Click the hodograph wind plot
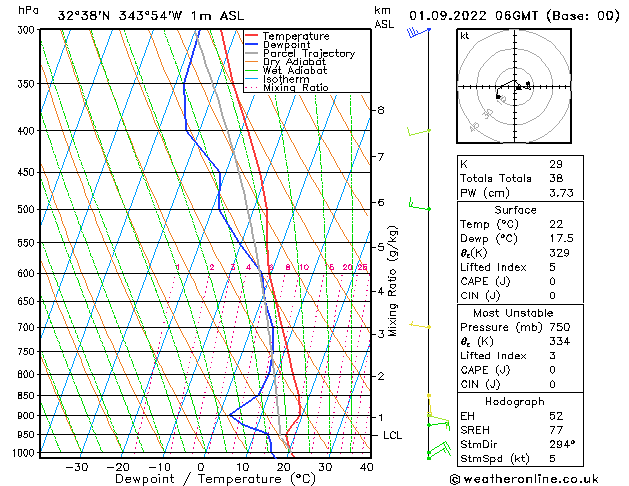This screenshot has height=486, width=629. pos(514,86)
